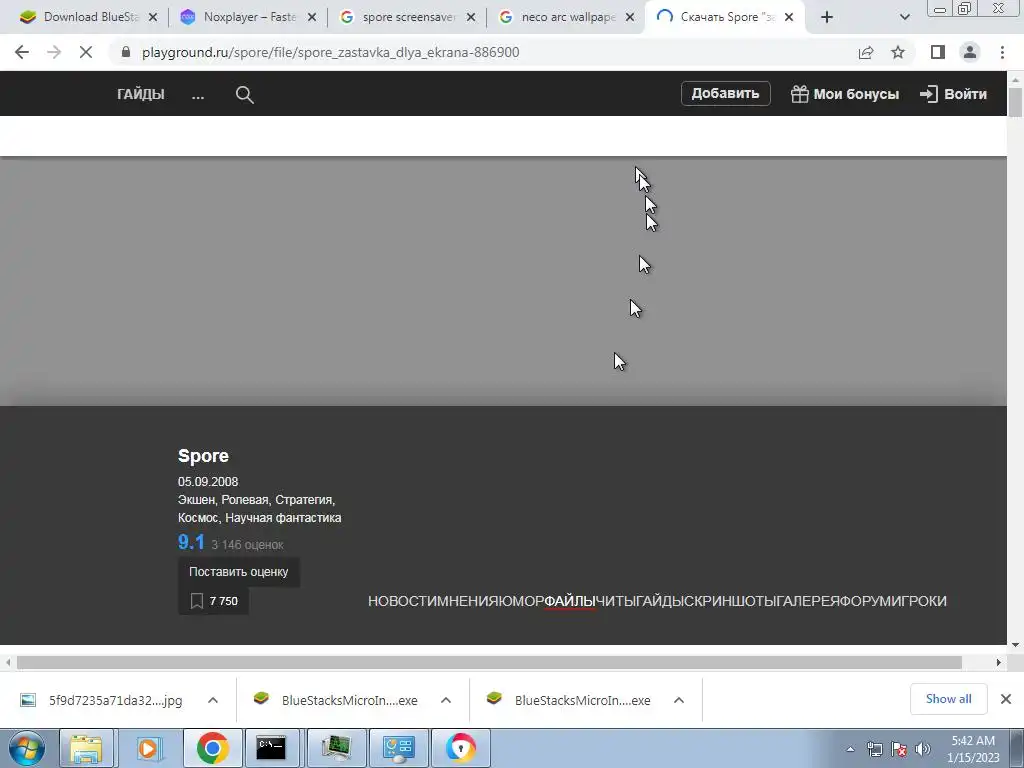Close the downloads bar

coord(1006,699)
